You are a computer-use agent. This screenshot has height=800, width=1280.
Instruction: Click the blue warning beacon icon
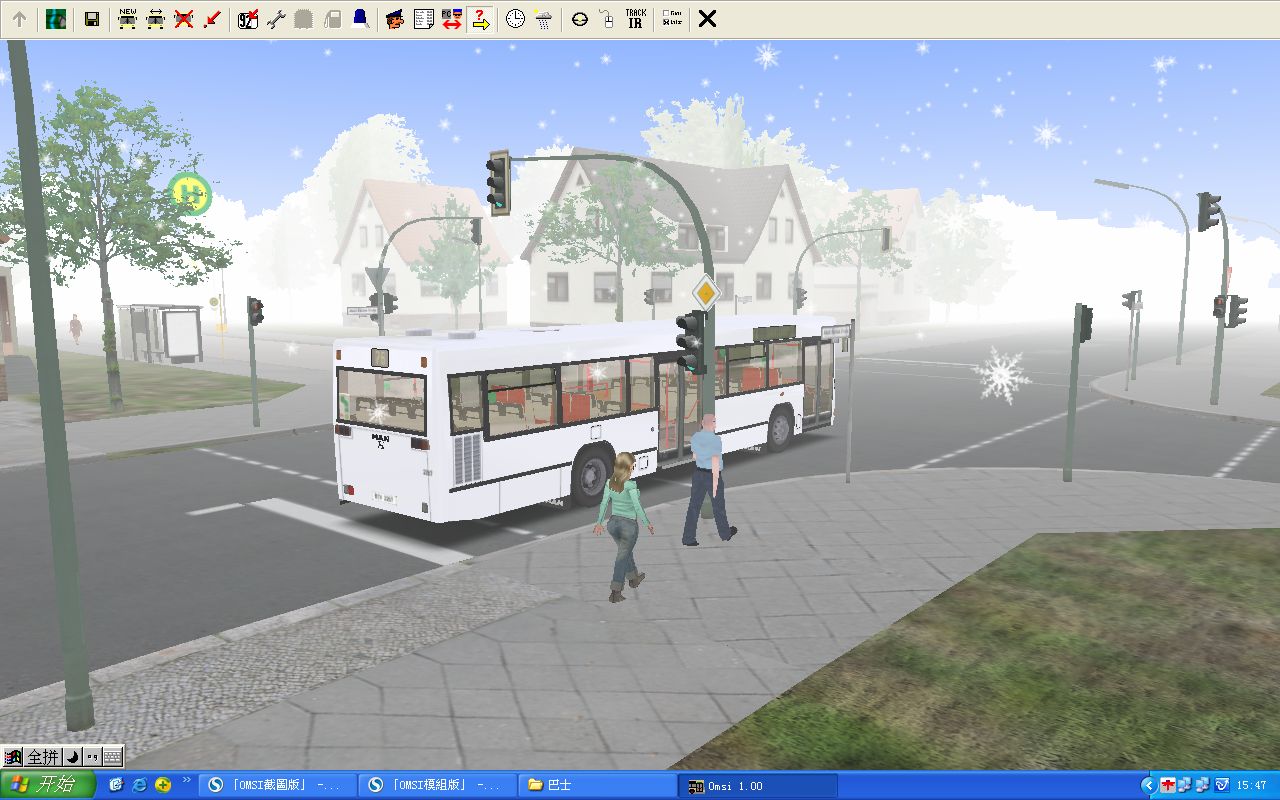point(360,19)
